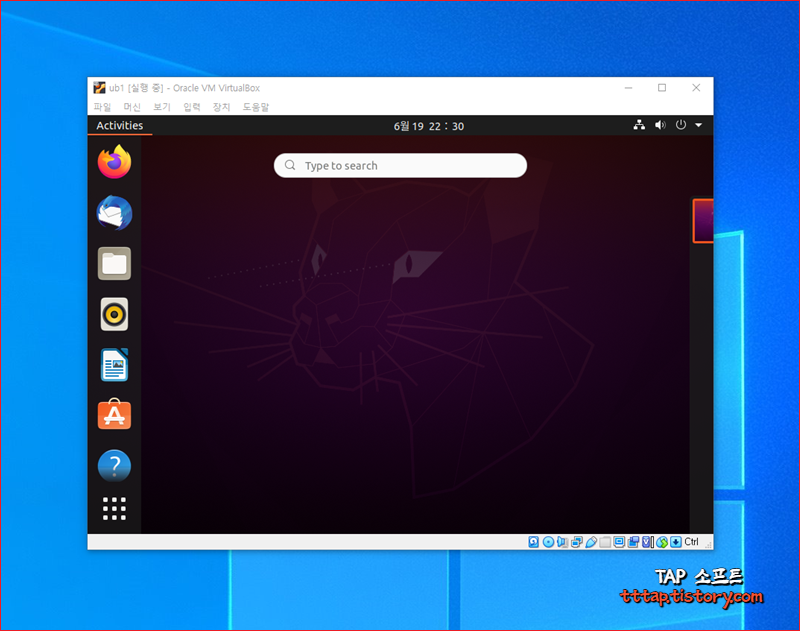Screen dimensions: 800x631
Task: Click the VirtualBox title bar app icon
Action: (99, 88)
